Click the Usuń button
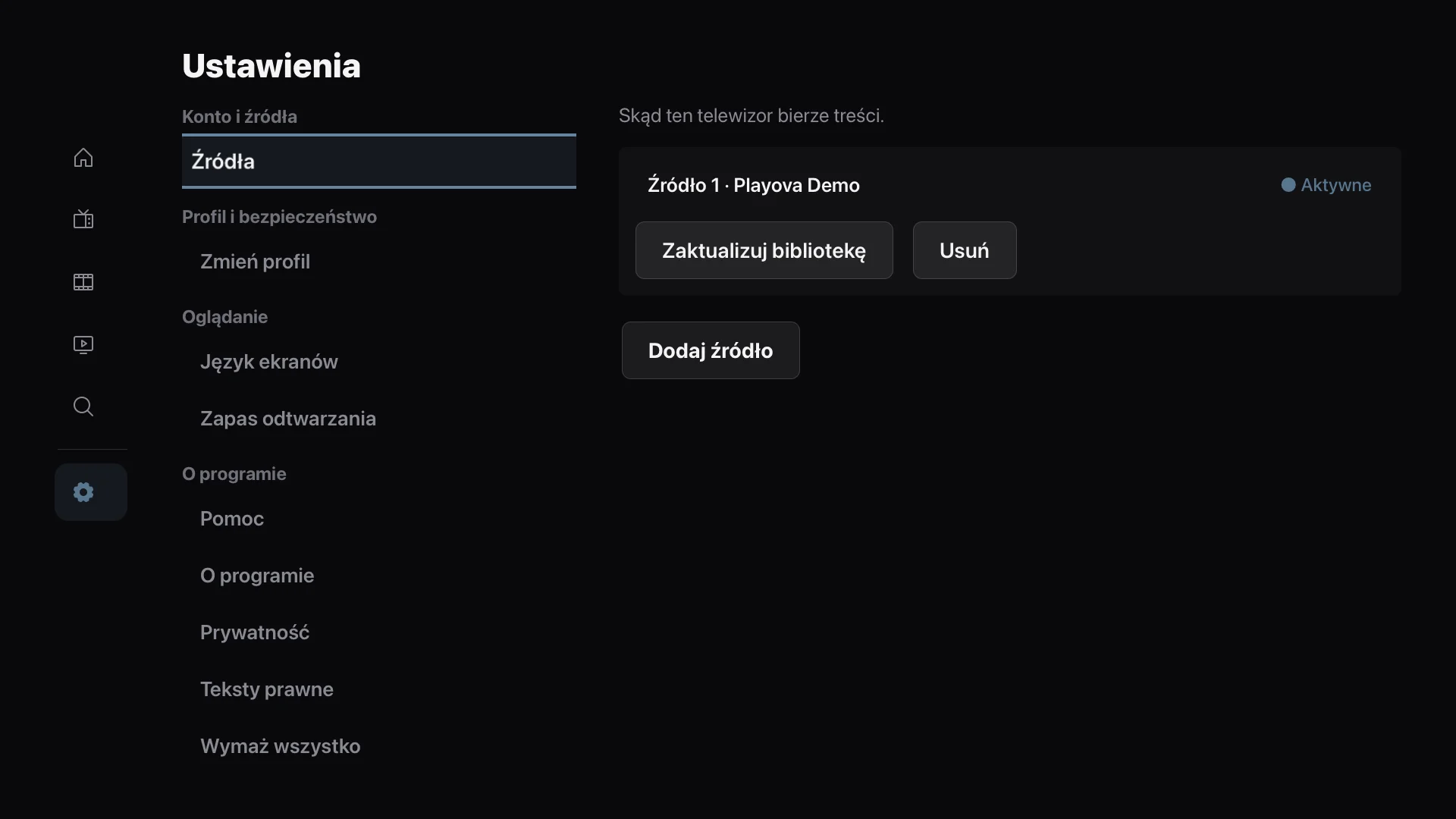 tap(965, 250)
